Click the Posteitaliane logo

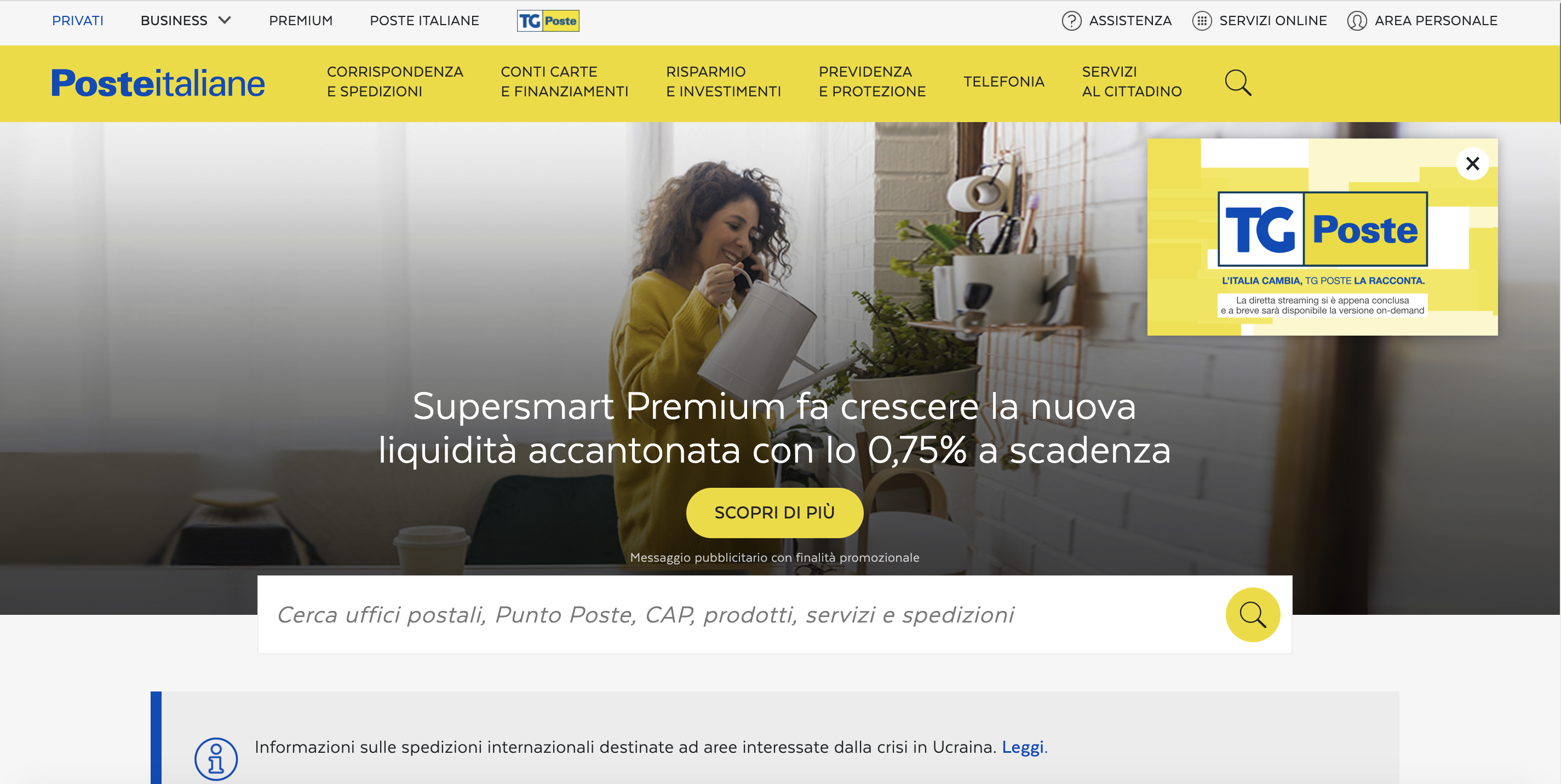(158, 83)
